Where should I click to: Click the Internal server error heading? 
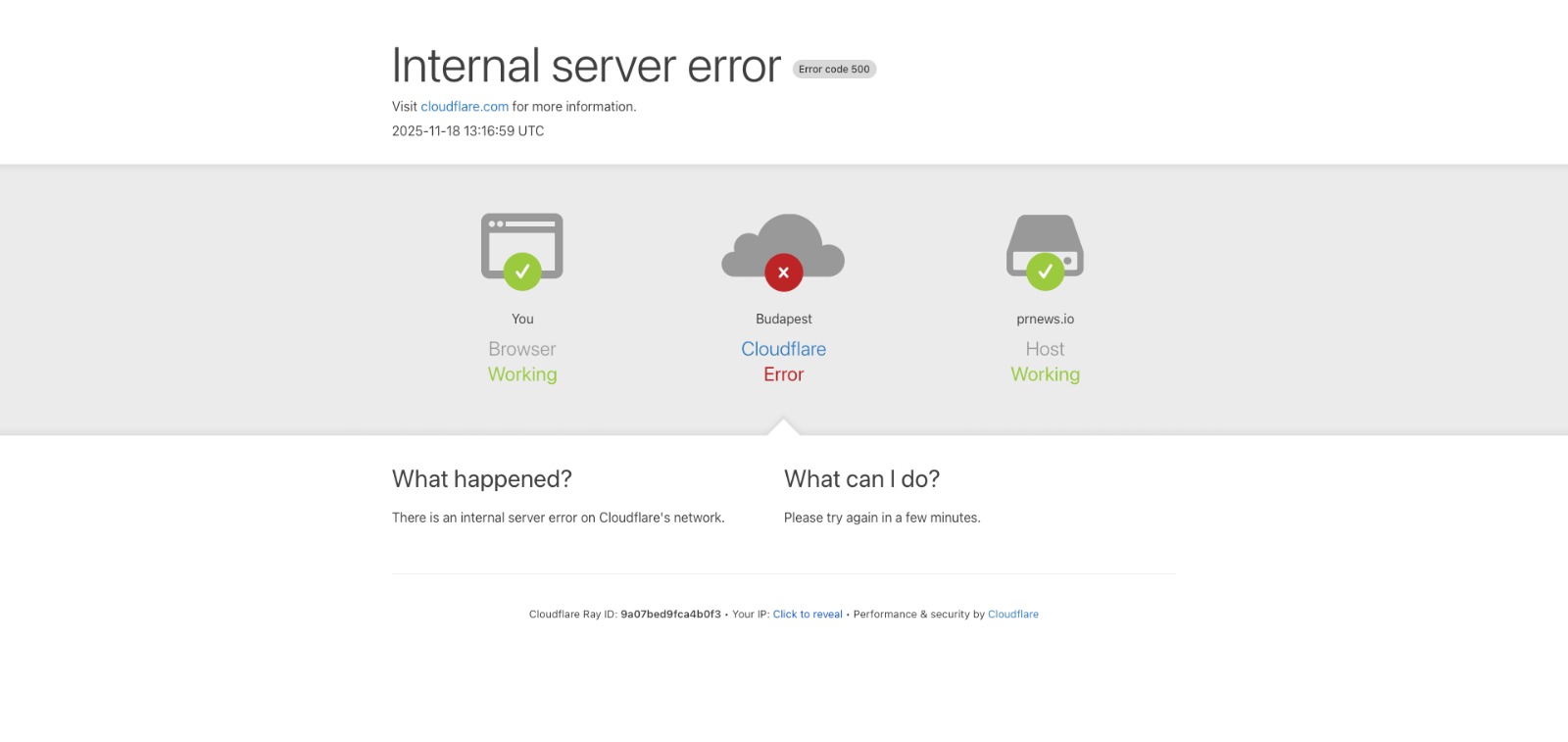(586, 66)
